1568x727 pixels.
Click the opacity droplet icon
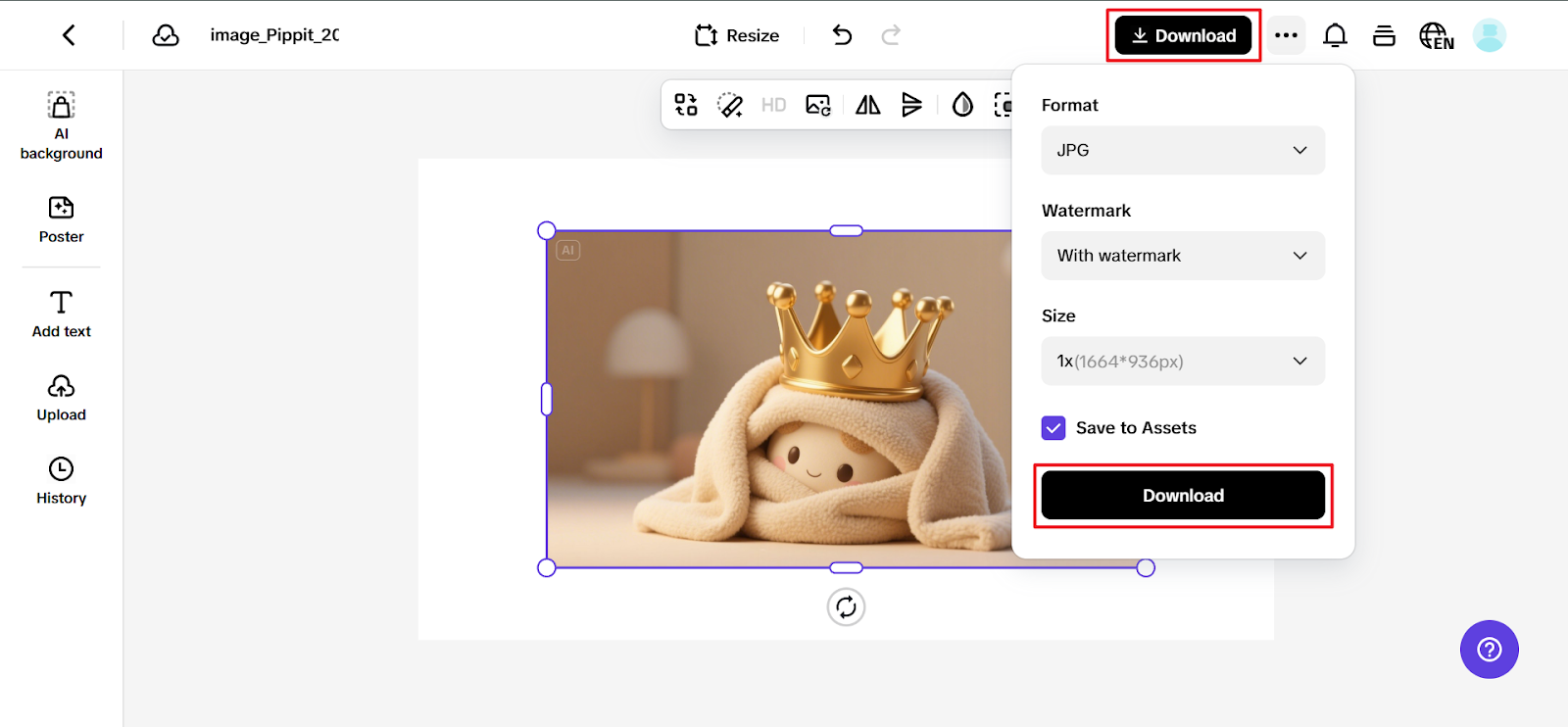tap(962, 105)
